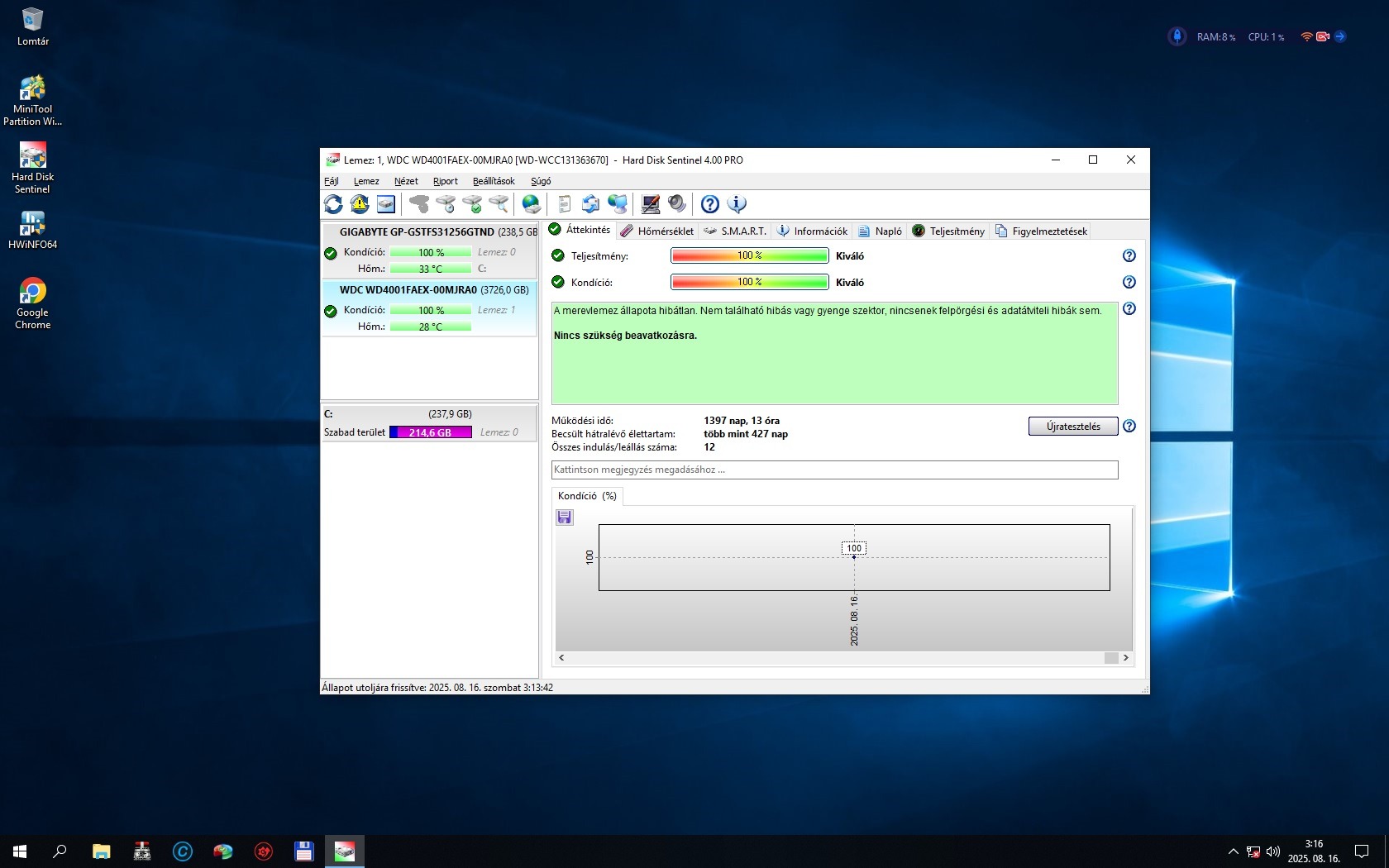Click the refresh disk status toolbar icon

coord(333,204)
